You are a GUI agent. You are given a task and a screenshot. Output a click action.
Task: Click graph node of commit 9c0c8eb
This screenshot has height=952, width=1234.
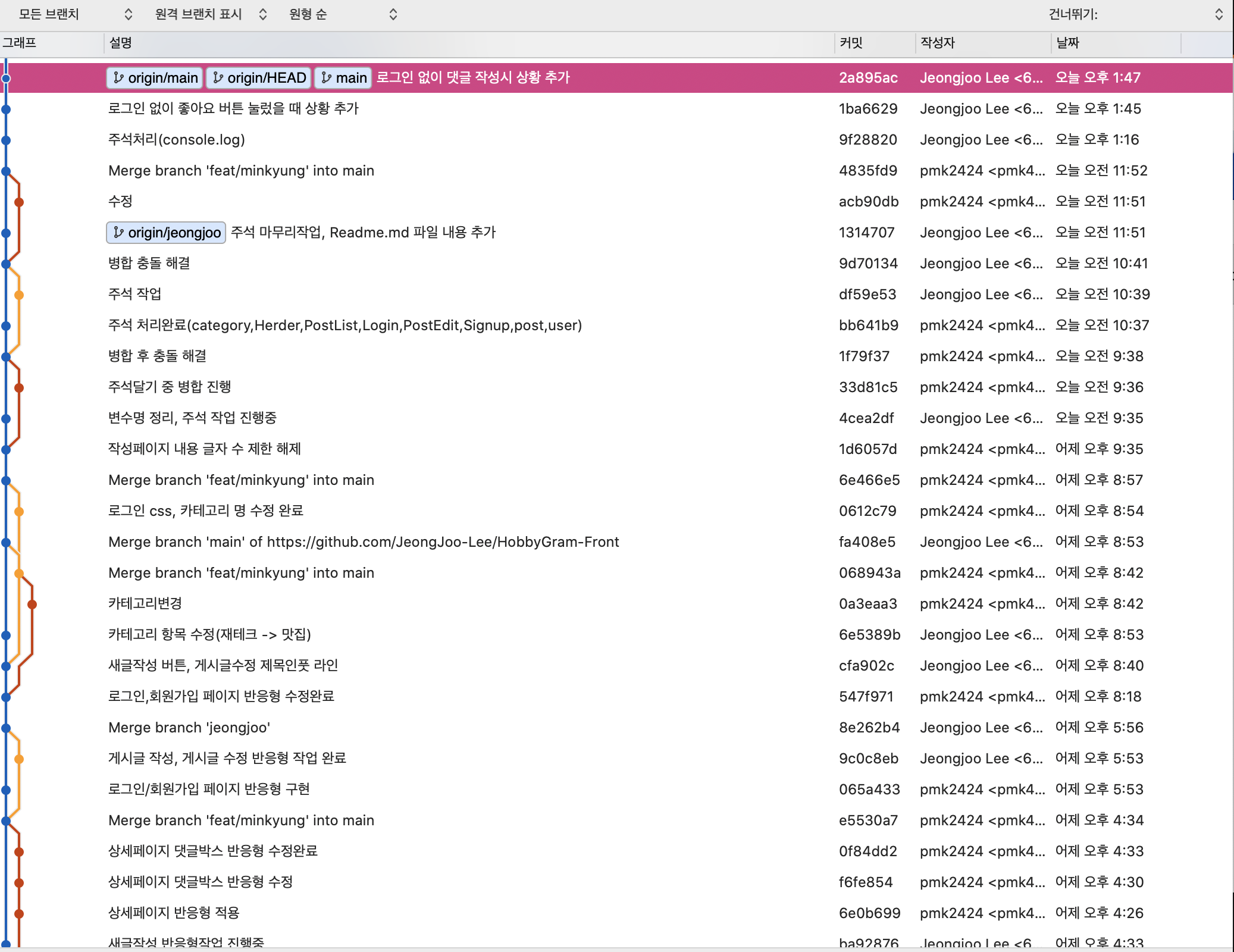click(x=19, y=759)
